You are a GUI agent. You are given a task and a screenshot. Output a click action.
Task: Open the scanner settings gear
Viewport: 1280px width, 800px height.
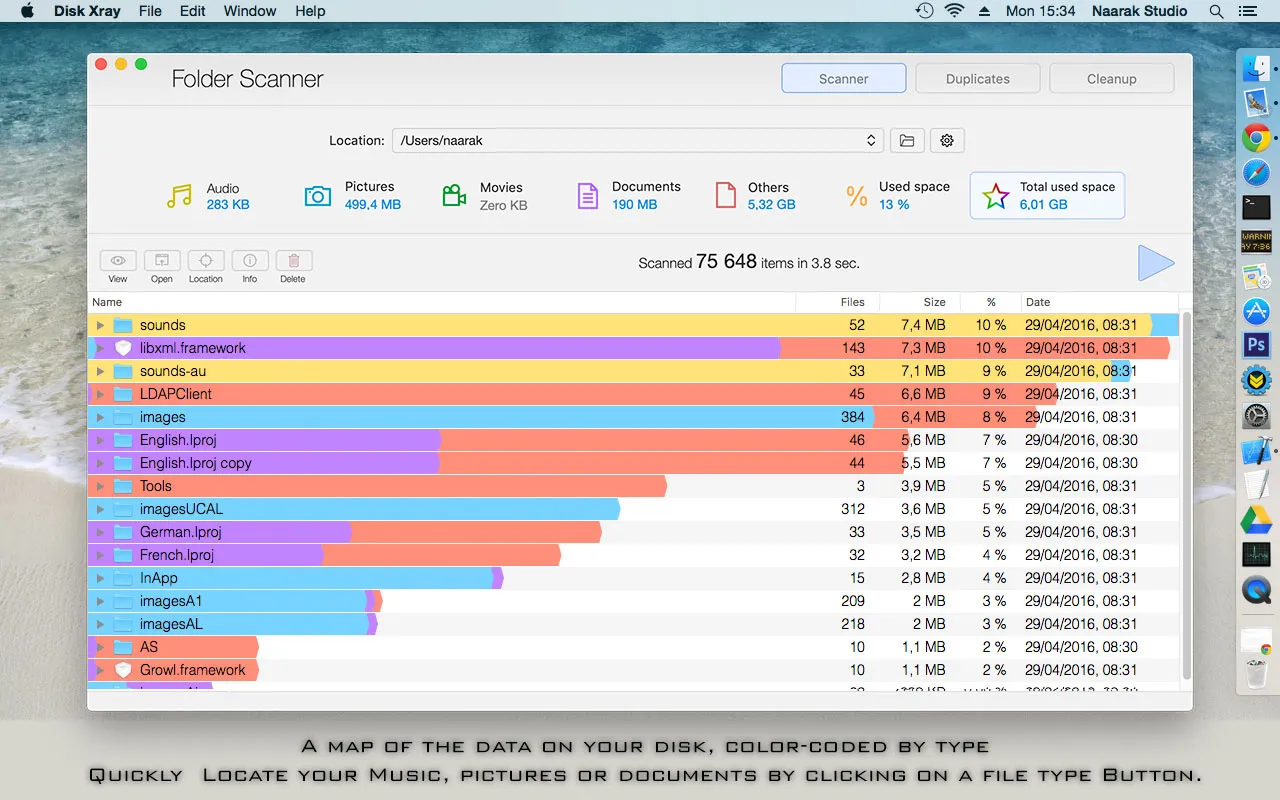point(947,140)
